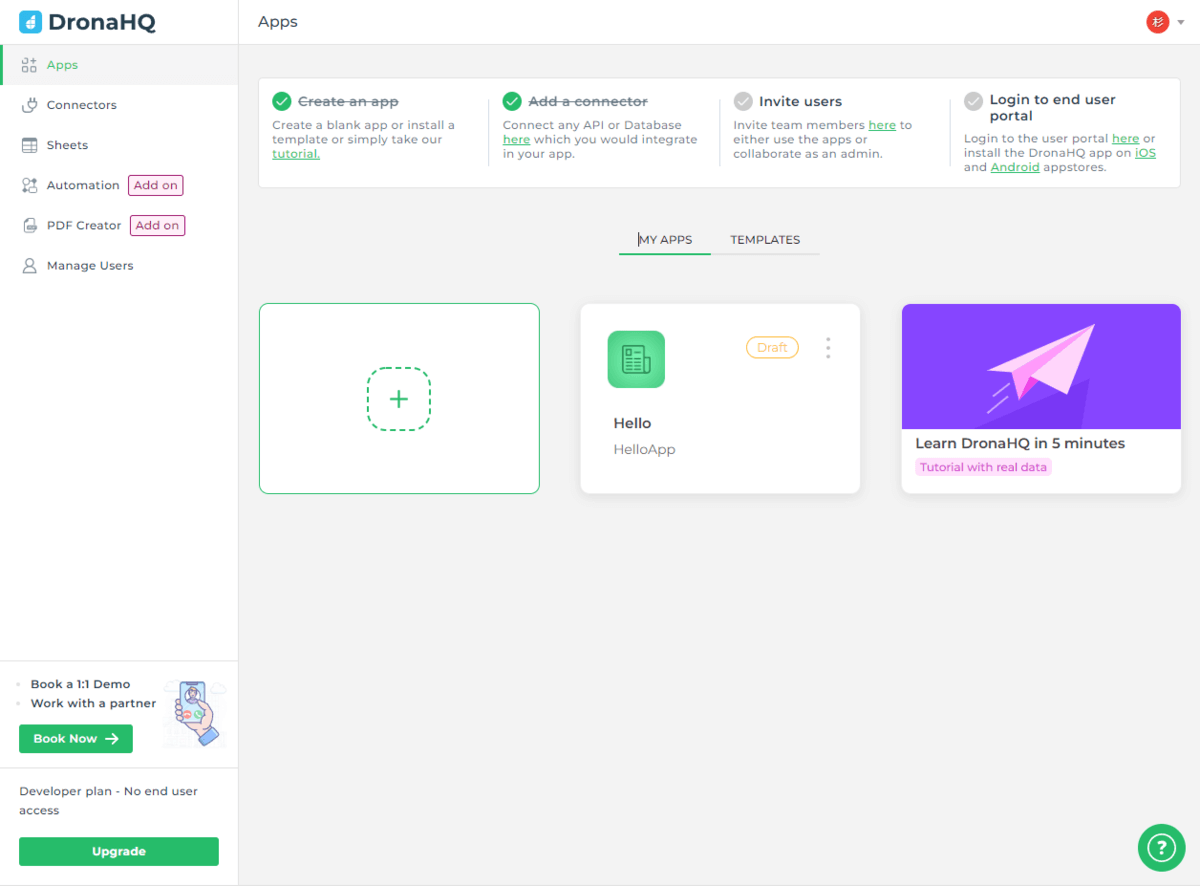Click the 'Add a connector' heading
The height and width of the screenshot is (886, 1200).
[588, 102]
